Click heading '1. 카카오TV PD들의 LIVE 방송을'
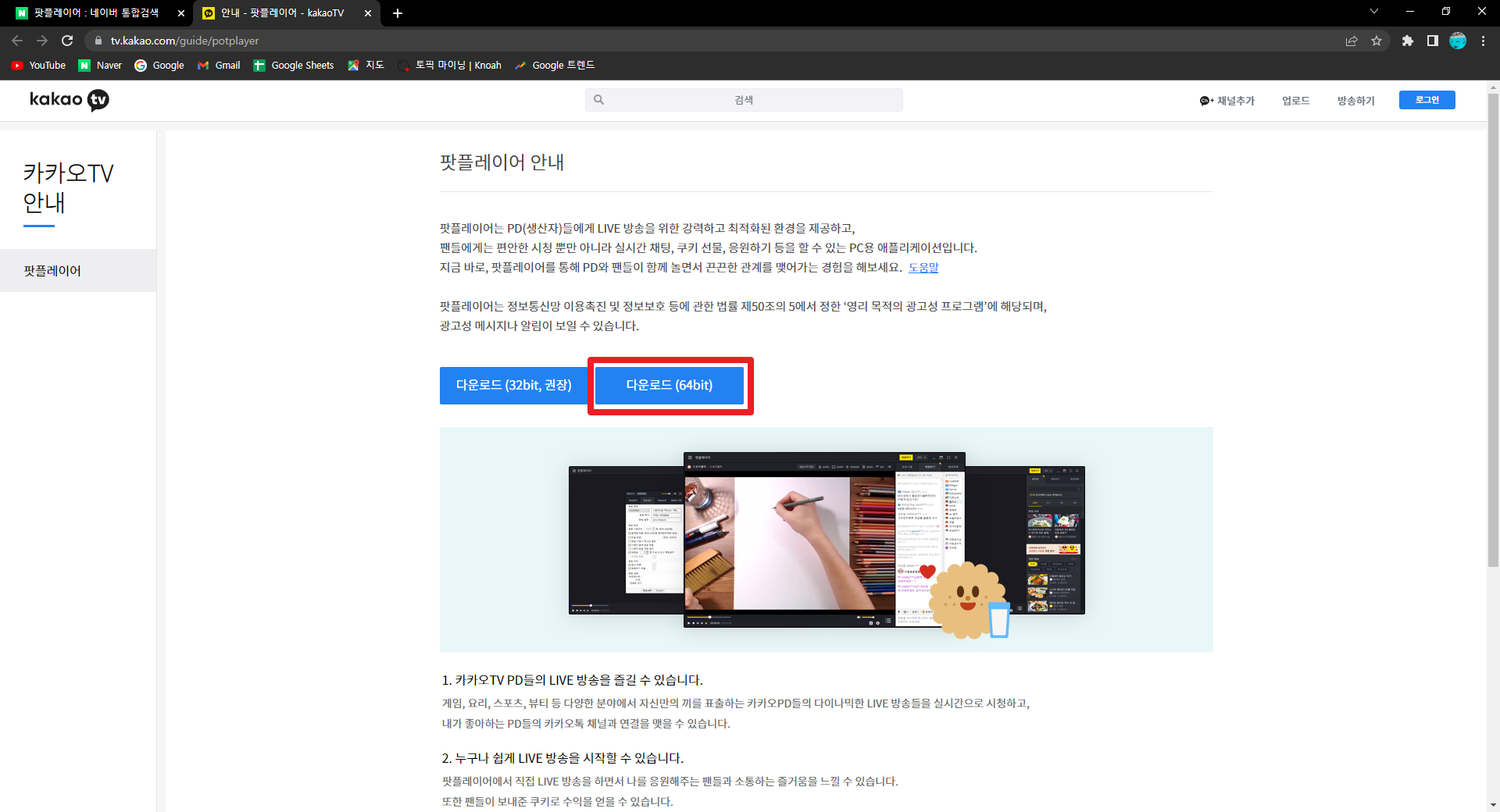The width and height of the screenshot is (1500, 812). click(573, 680)
